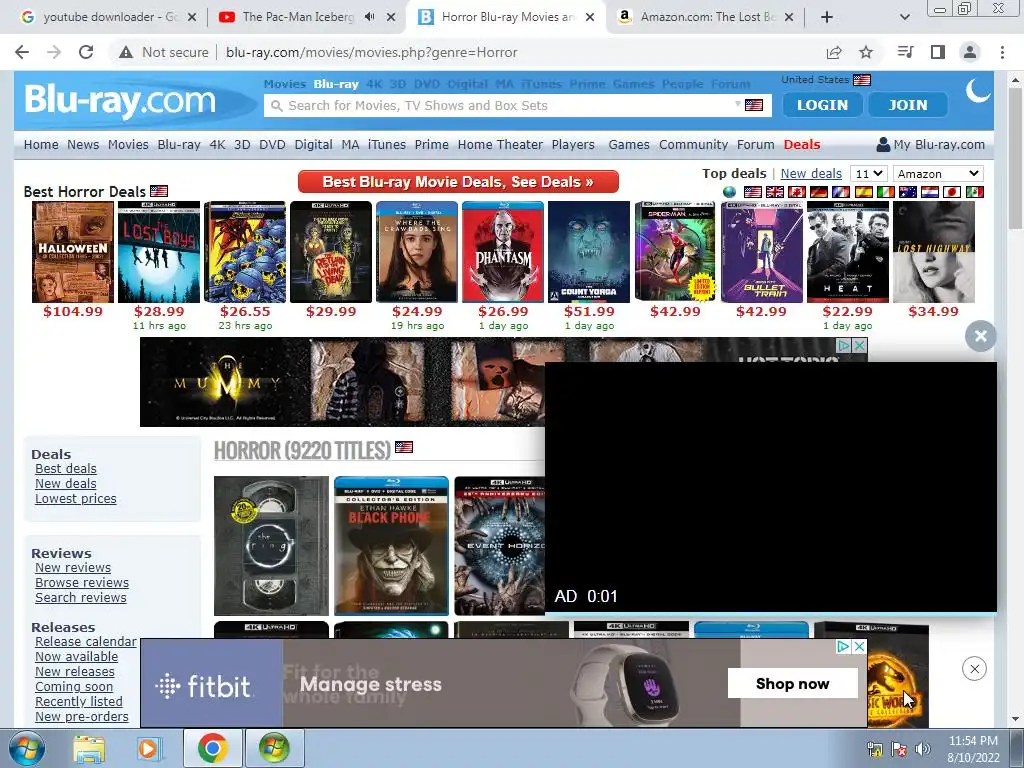The width and height of the screenshot is (1024, 768).
Task: Open the red Deals menu item
Action: pos(802,144)
